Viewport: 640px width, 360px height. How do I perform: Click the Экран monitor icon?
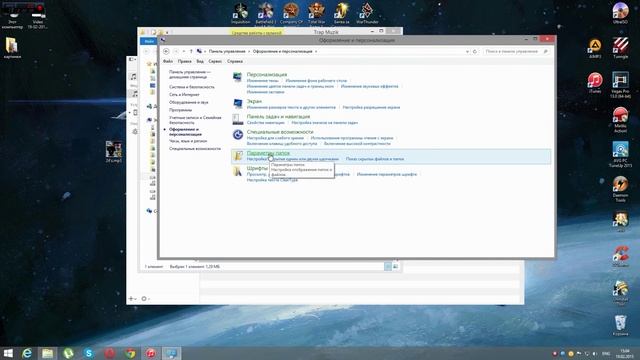[238, 104]
